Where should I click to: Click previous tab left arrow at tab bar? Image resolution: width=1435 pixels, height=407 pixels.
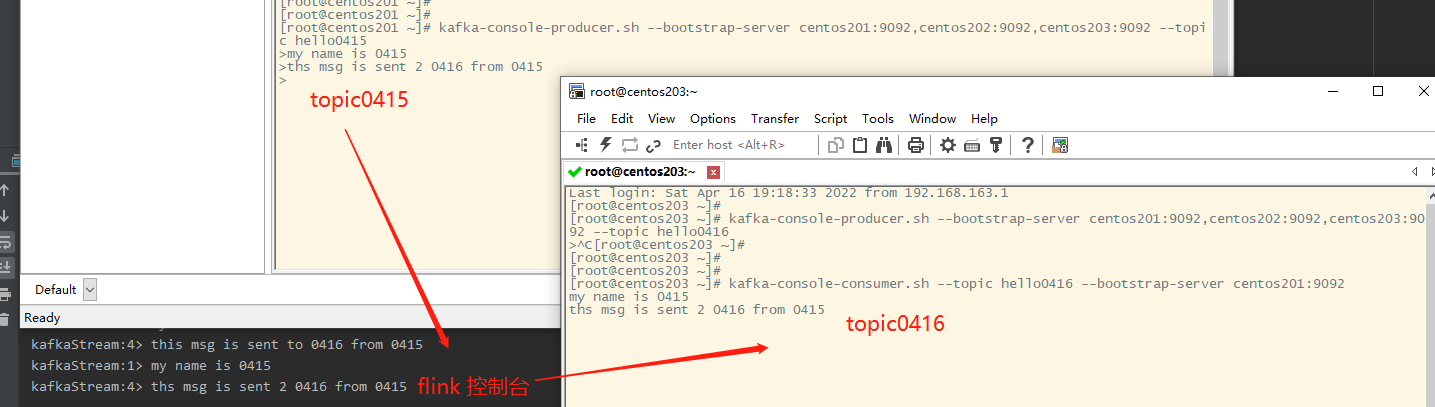tap(1414, 172)
